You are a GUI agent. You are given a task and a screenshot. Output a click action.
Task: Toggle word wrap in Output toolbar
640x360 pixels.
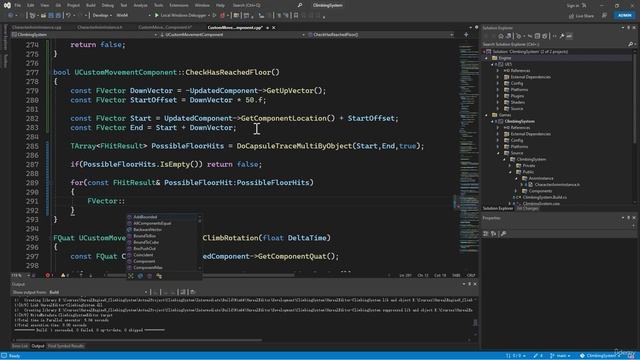(193, 292)
